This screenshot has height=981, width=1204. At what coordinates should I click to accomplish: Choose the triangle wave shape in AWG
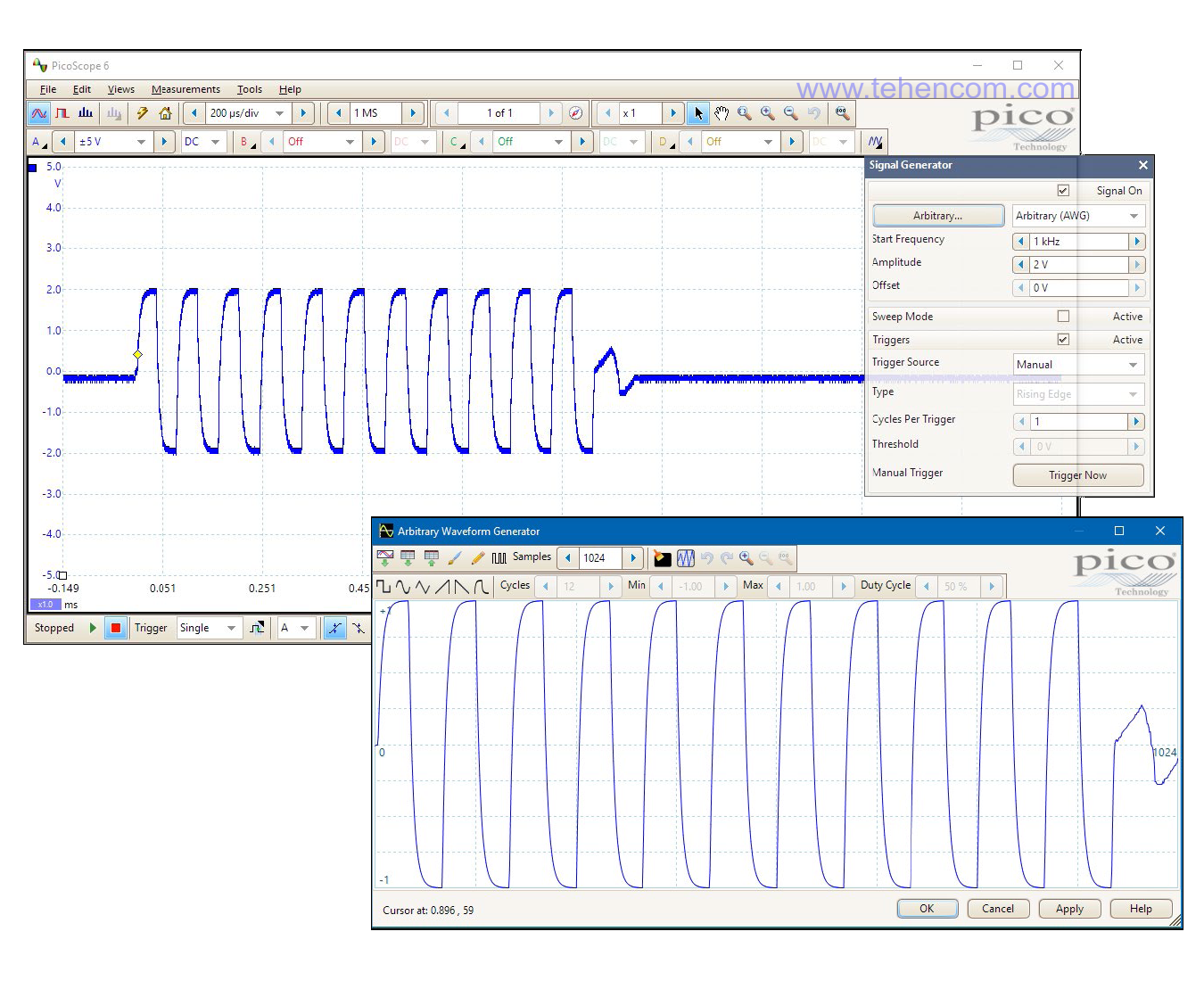(x=423, y=586)
